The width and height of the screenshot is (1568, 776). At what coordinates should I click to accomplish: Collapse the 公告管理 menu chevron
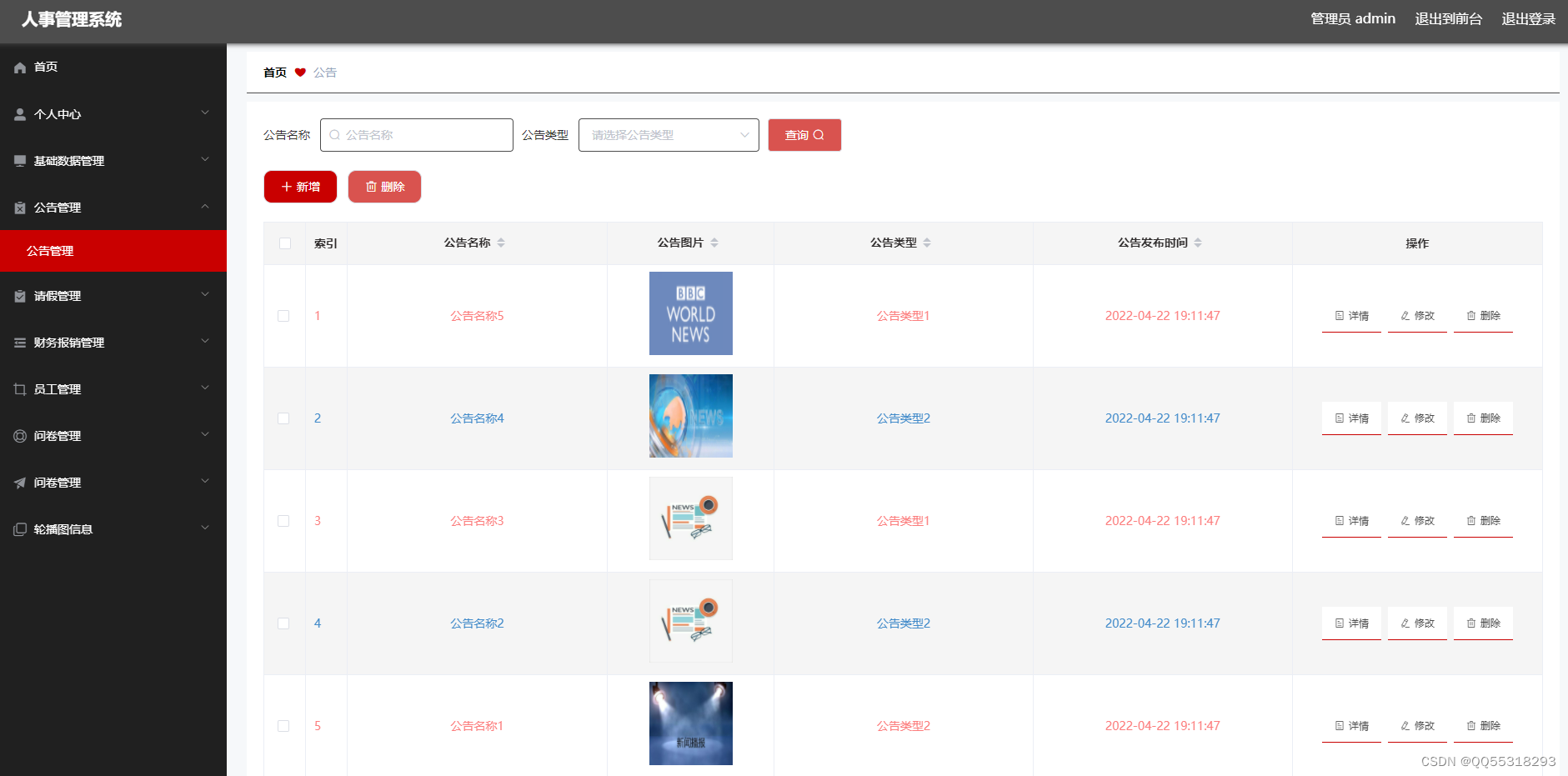click(x=205, y=206)
